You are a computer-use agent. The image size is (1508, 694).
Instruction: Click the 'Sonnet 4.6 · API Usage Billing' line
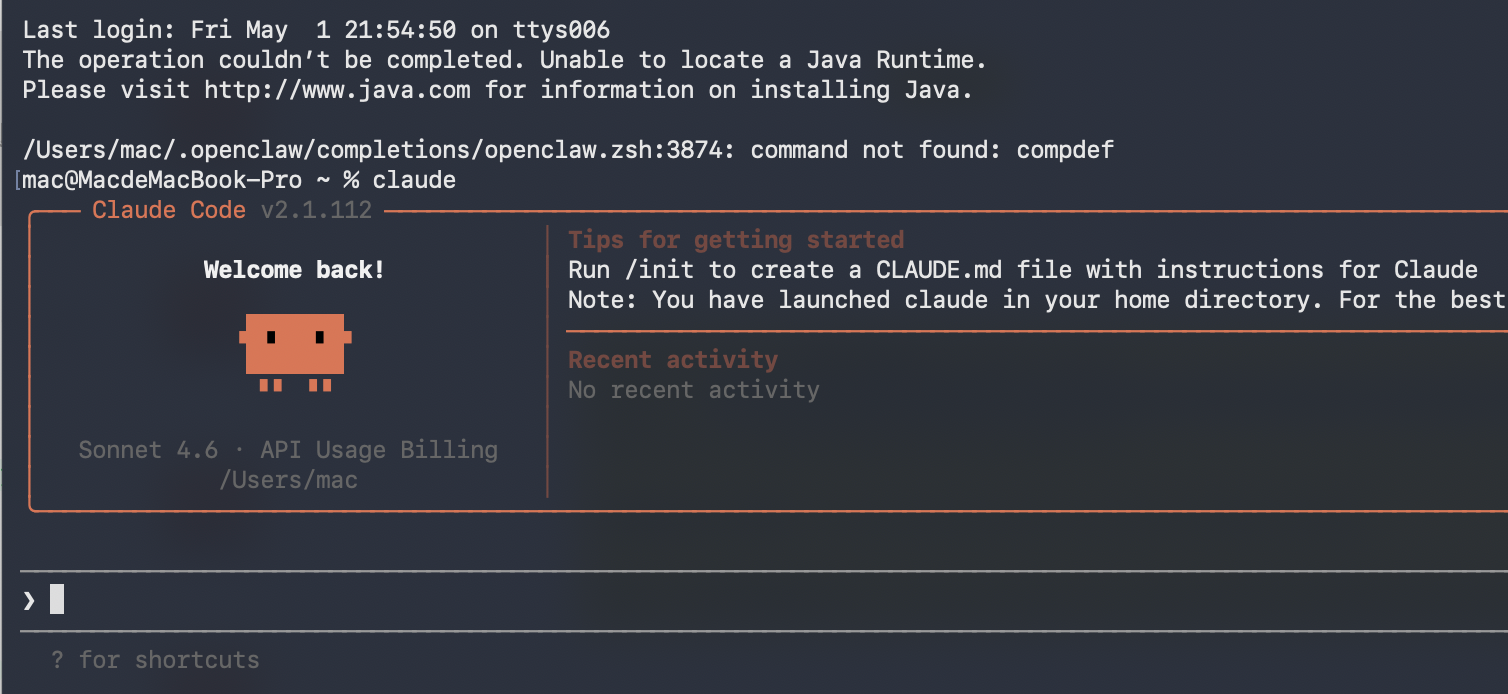[288, 450]
